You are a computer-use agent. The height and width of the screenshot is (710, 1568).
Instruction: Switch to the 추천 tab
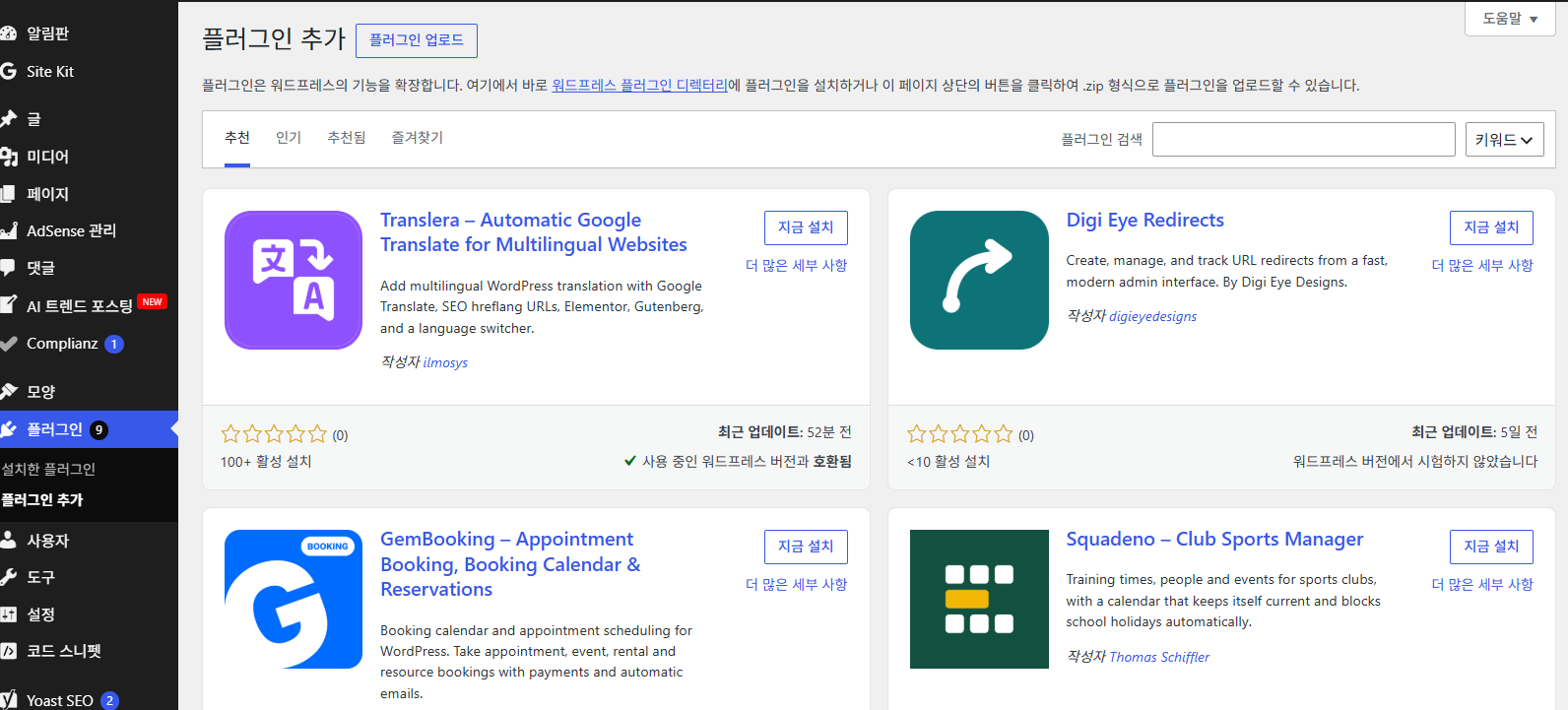tap(237, 138)
